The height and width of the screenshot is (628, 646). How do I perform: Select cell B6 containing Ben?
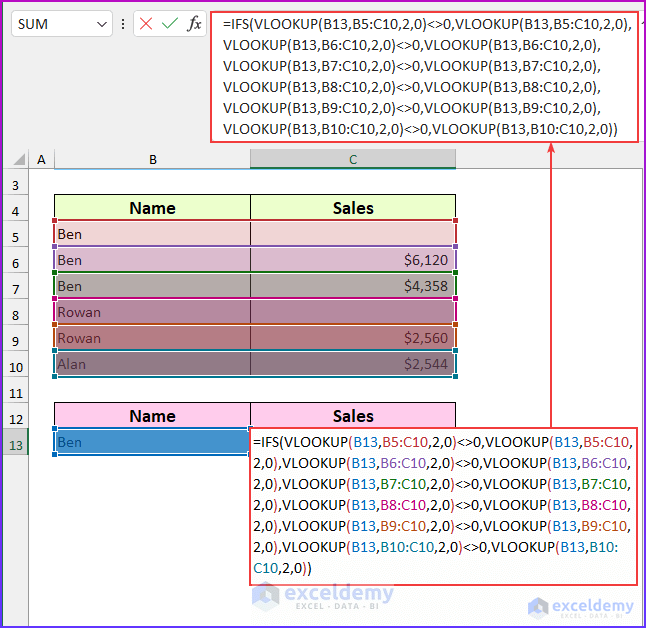[152, 260]
